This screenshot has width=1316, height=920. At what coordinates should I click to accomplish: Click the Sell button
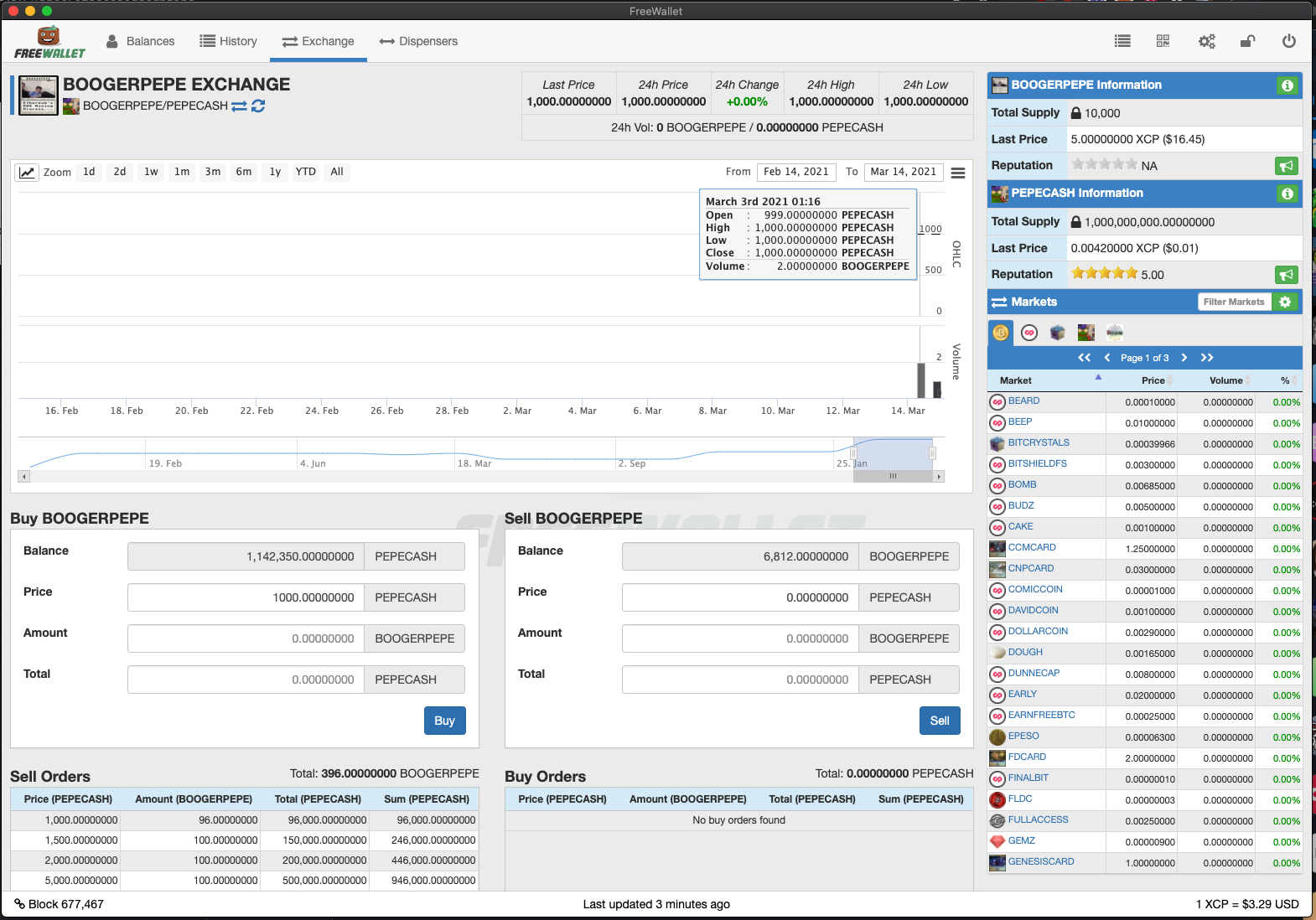940,721
